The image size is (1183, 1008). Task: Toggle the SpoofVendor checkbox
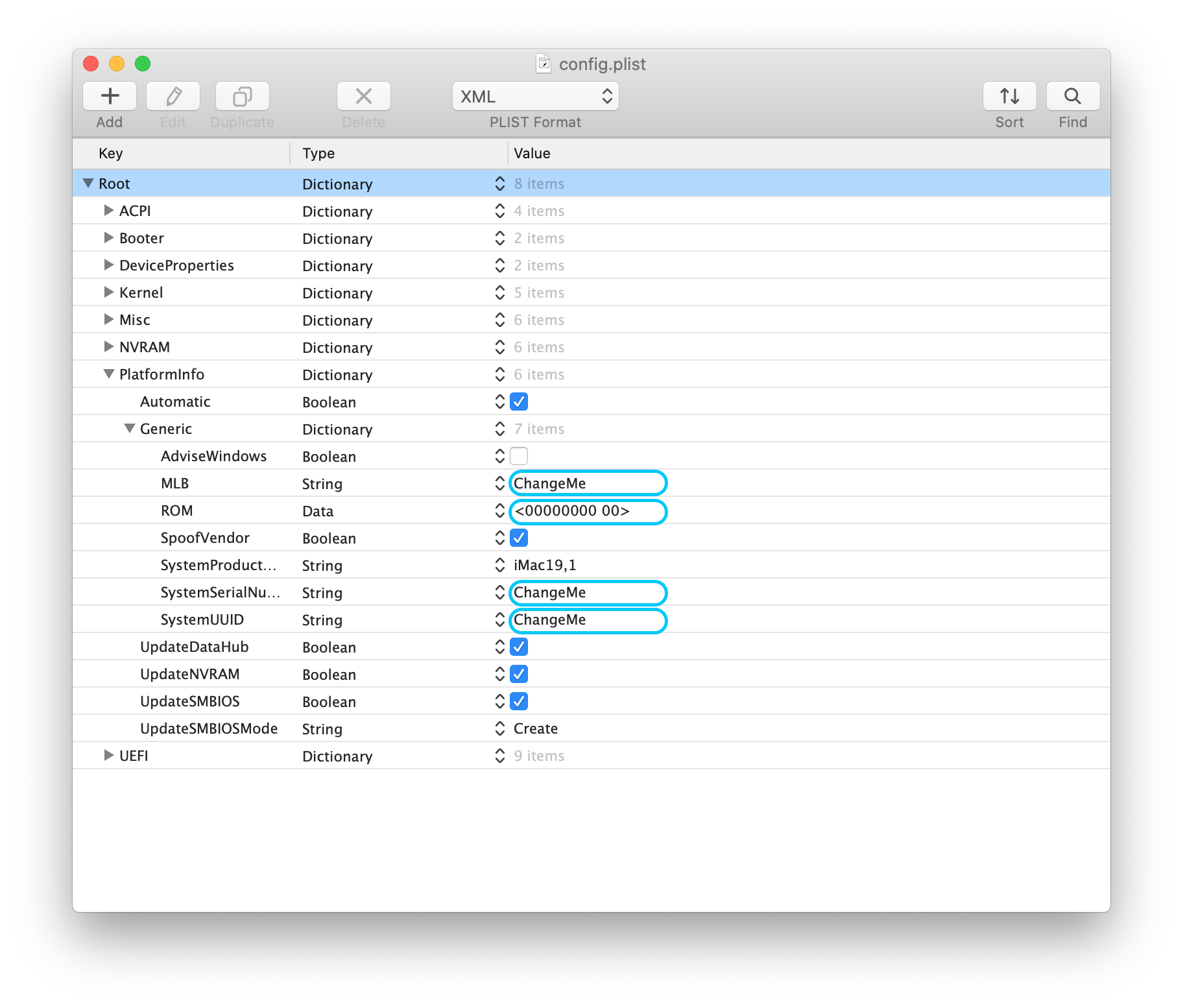coord(519,538)
